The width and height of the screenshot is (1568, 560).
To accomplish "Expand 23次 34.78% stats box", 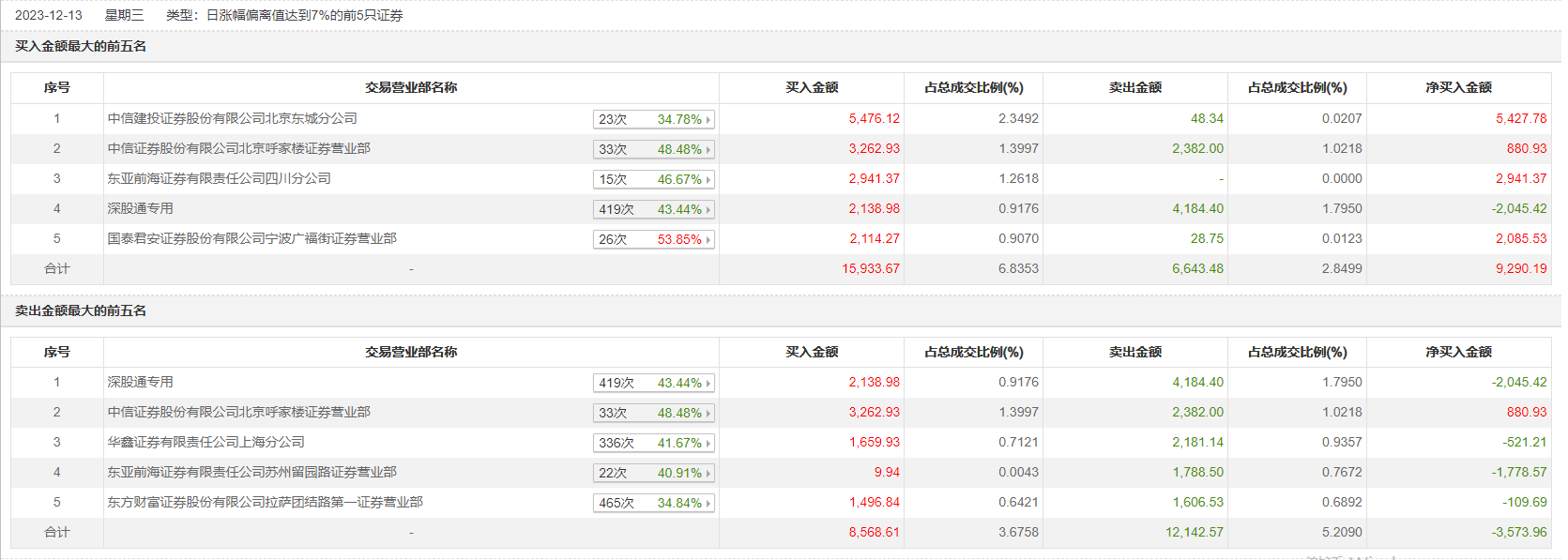I will [x=654, y=119].
